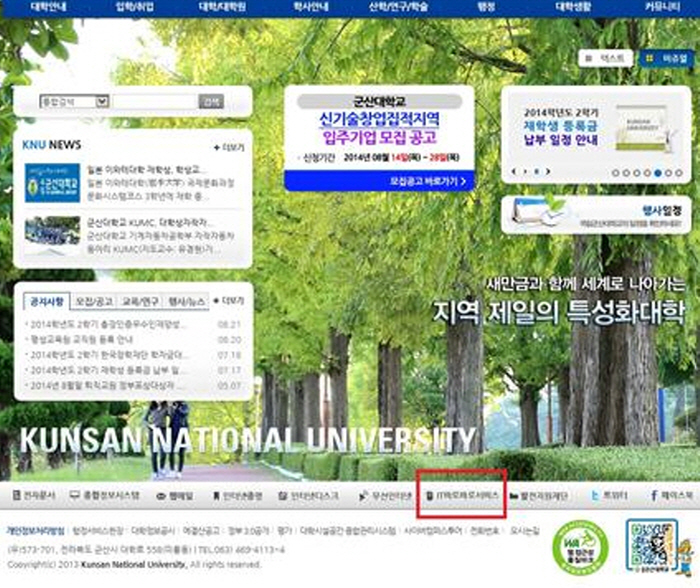This screenshot has width=700, height=588.
Task: Open the 대학/대학원 top menu
Action: (222, 7)
